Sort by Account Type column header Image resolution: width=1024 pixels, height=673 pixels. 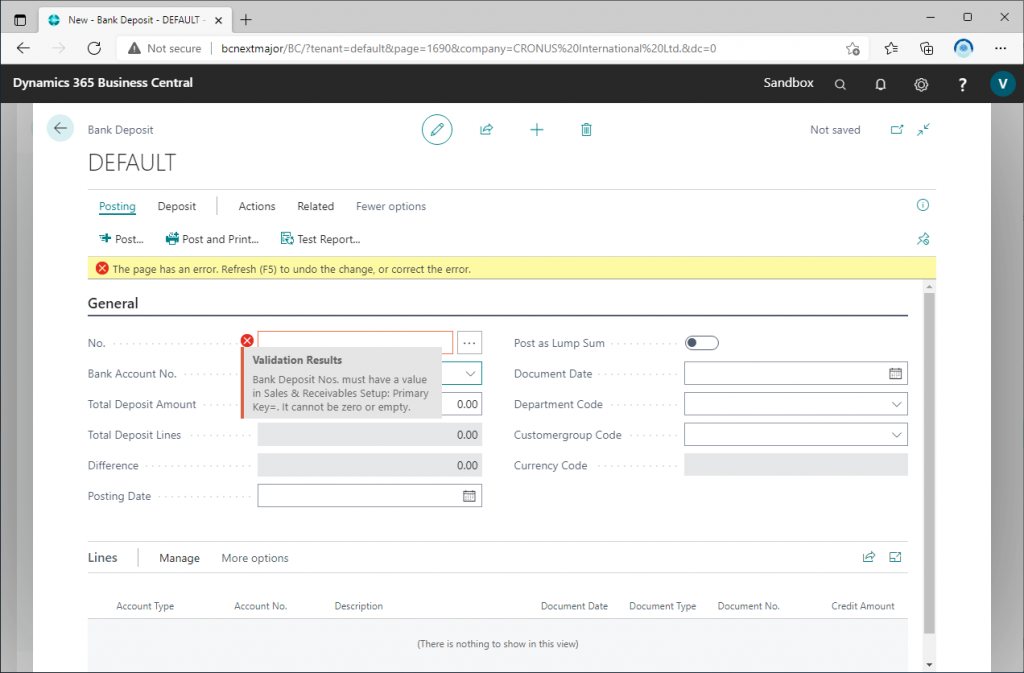pyautogui.click(x=145, y=606)
